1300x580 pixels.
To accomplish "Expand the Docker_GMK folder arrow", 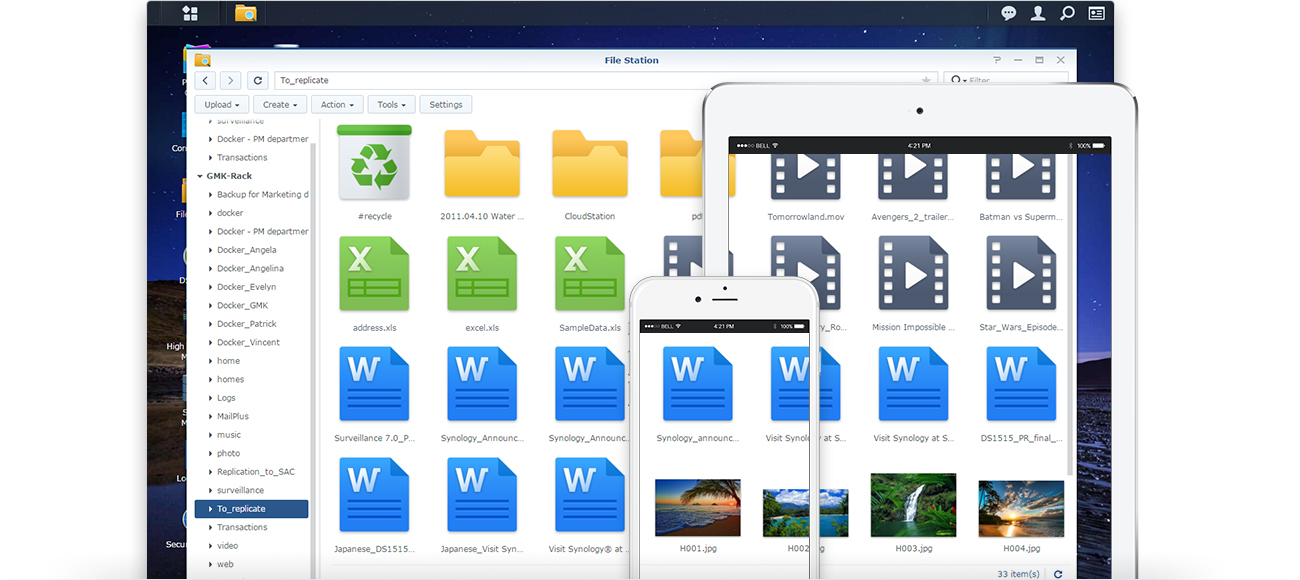I will [210, 305].
